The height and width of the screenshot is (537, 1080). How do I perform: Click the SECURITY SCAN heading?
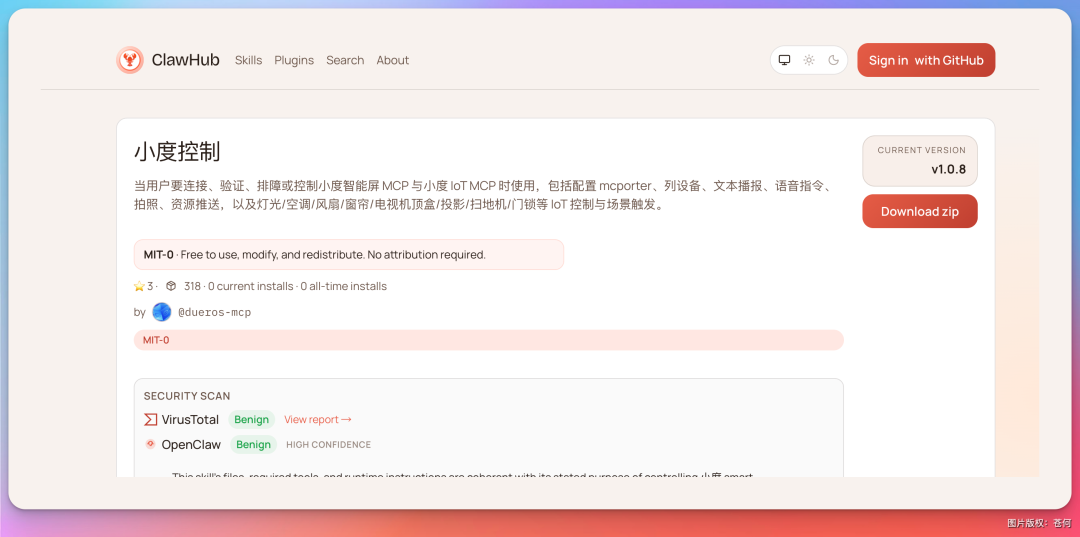[x=187, y=396]
